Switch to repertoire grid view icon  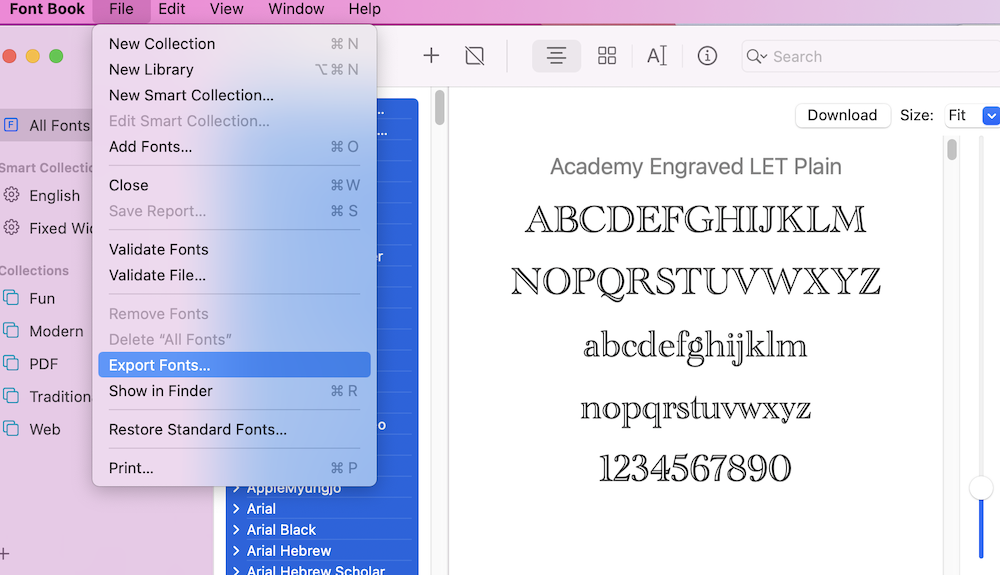coord(607,56)
